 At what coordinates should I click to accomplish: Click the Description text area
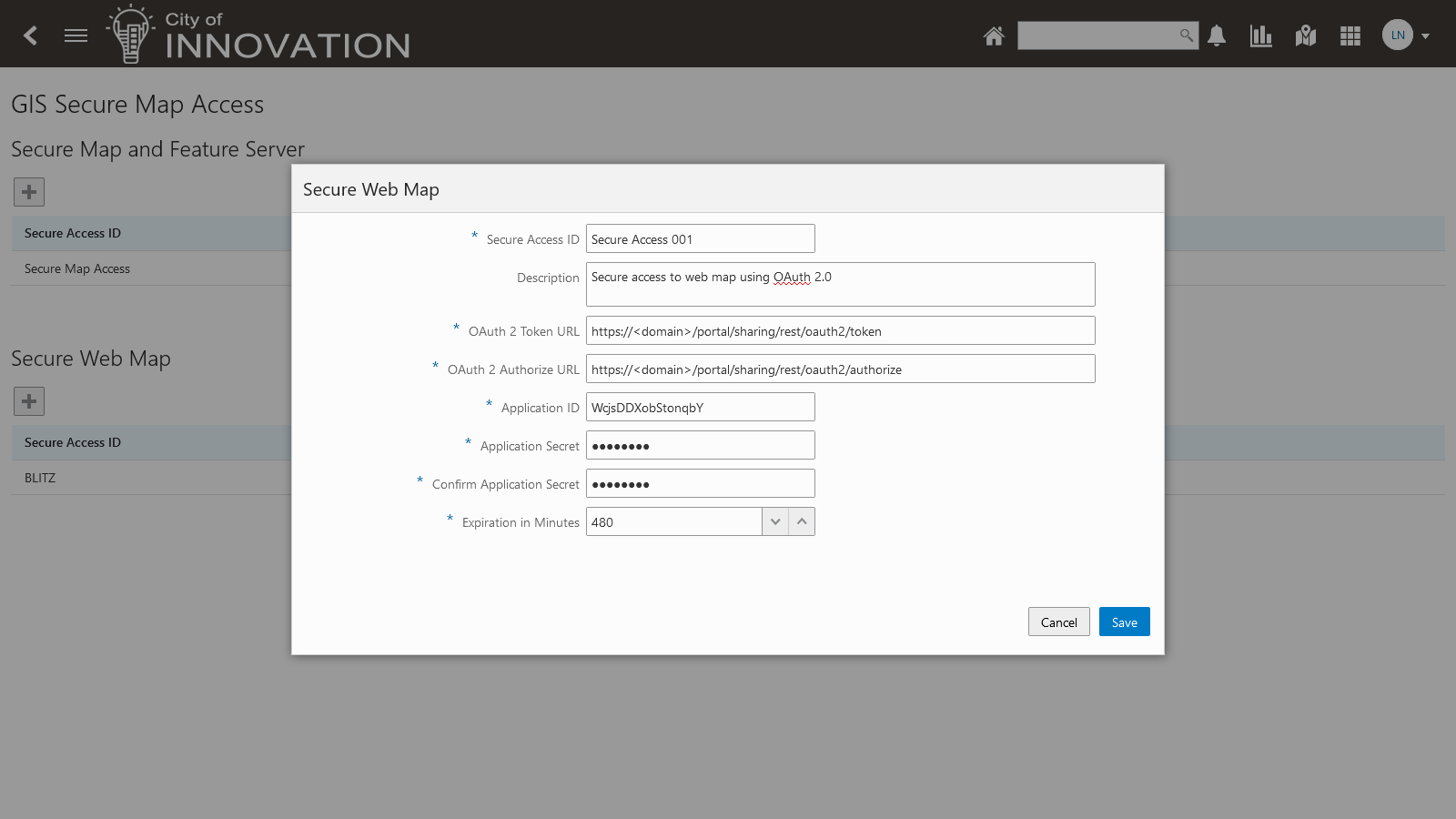840,284
